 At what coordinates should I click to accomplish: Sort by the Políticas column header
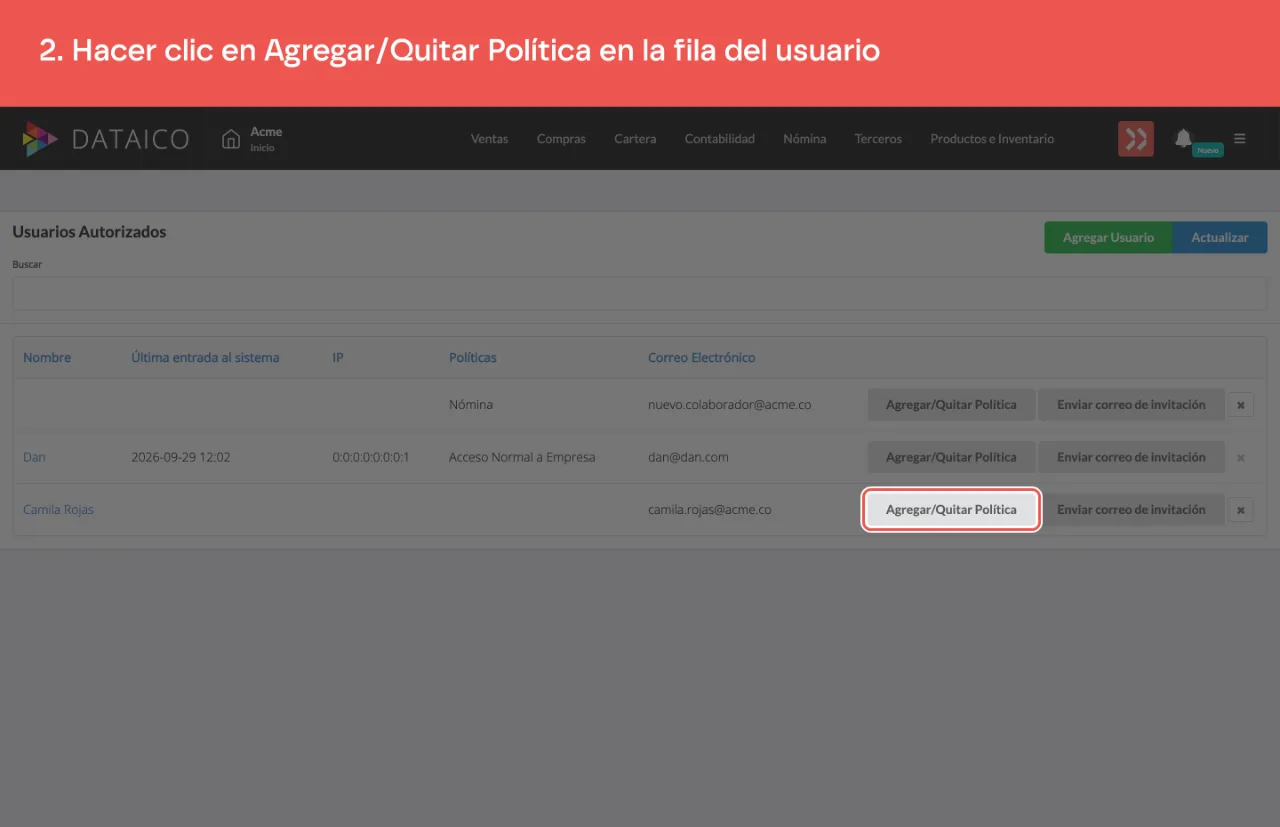(473, 357)
